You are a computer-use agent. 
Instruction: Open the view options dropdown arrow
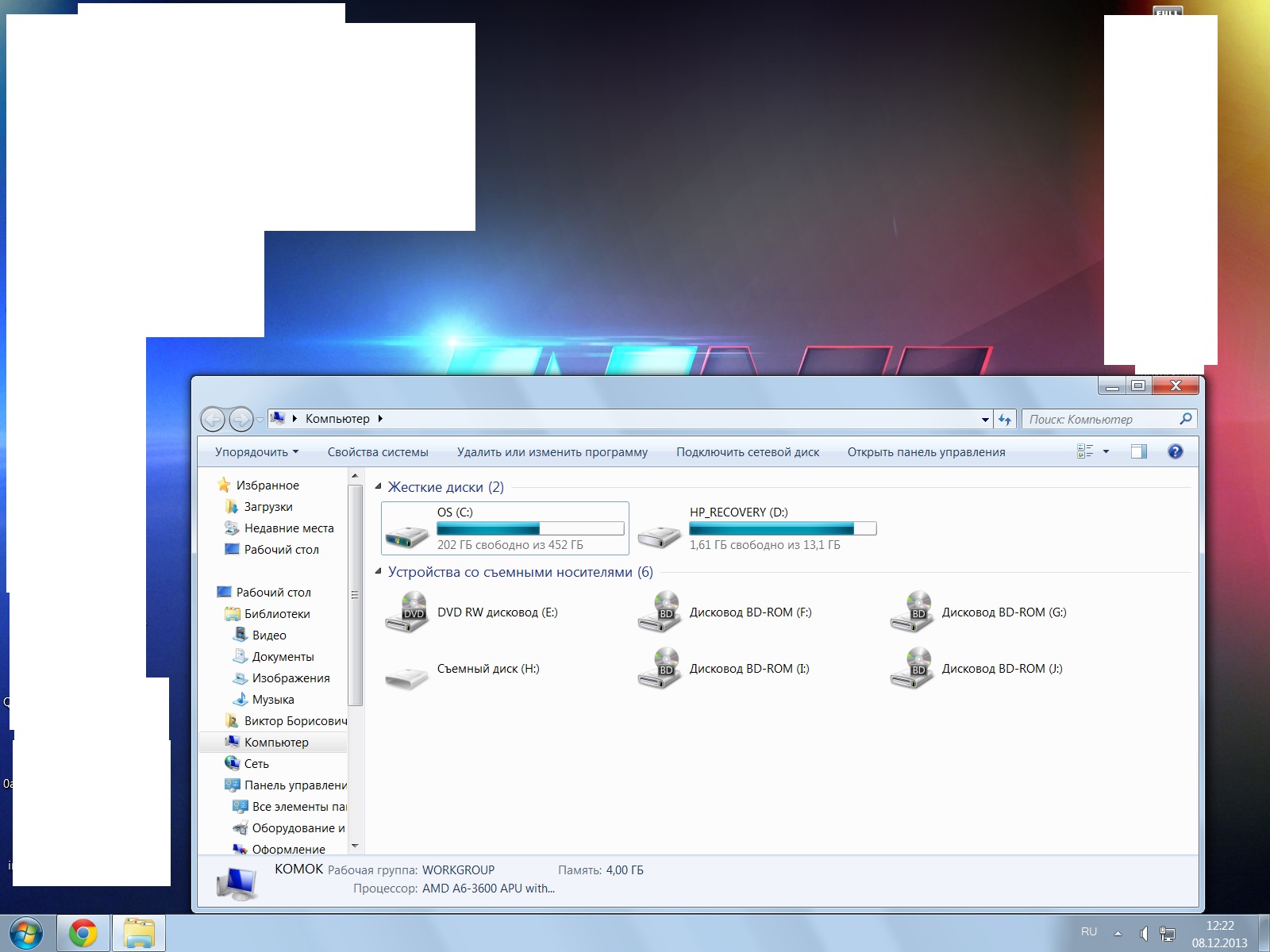point(1106,451)
